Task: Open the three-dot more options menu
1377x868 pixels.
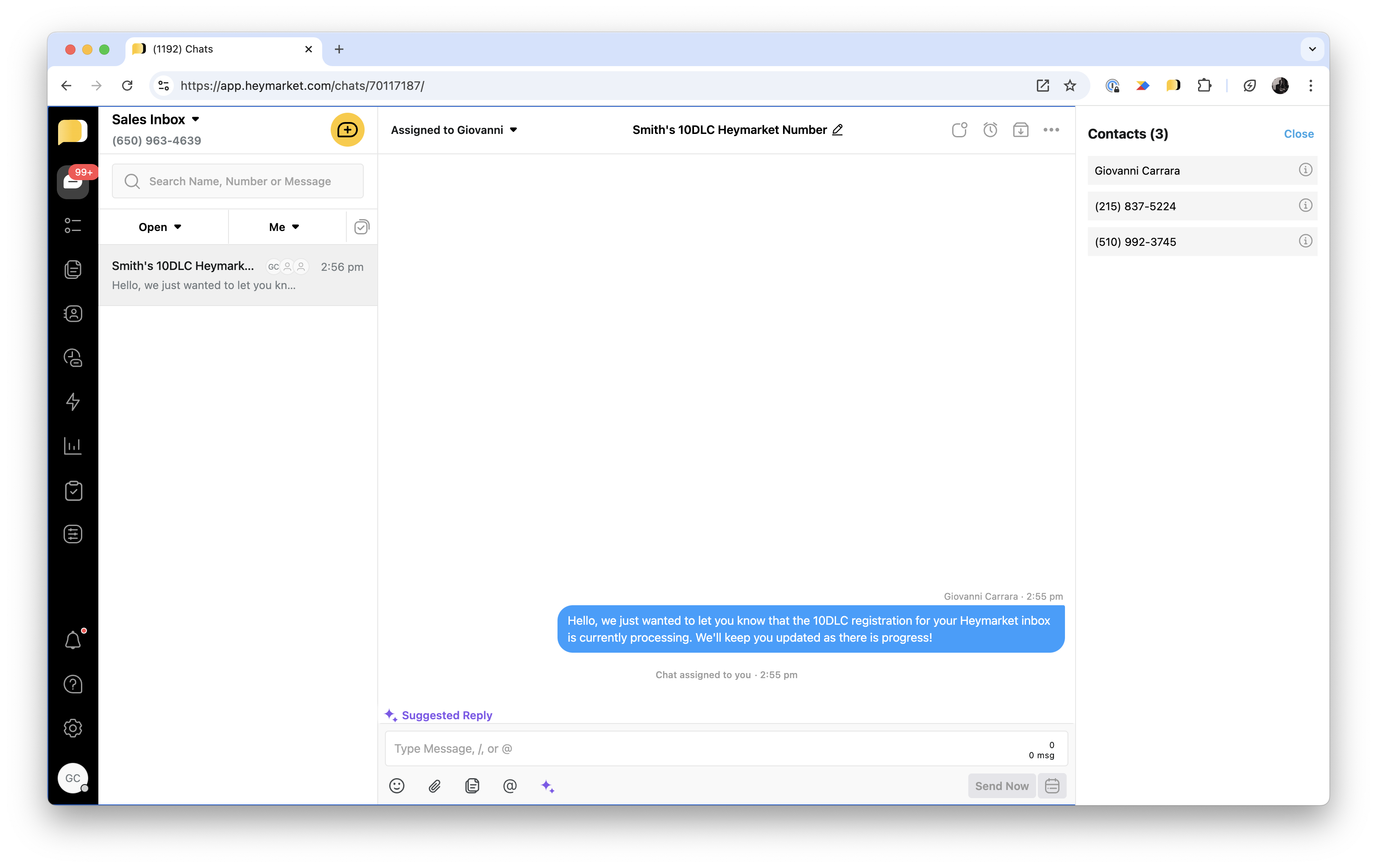Action: click(1051, 130)
